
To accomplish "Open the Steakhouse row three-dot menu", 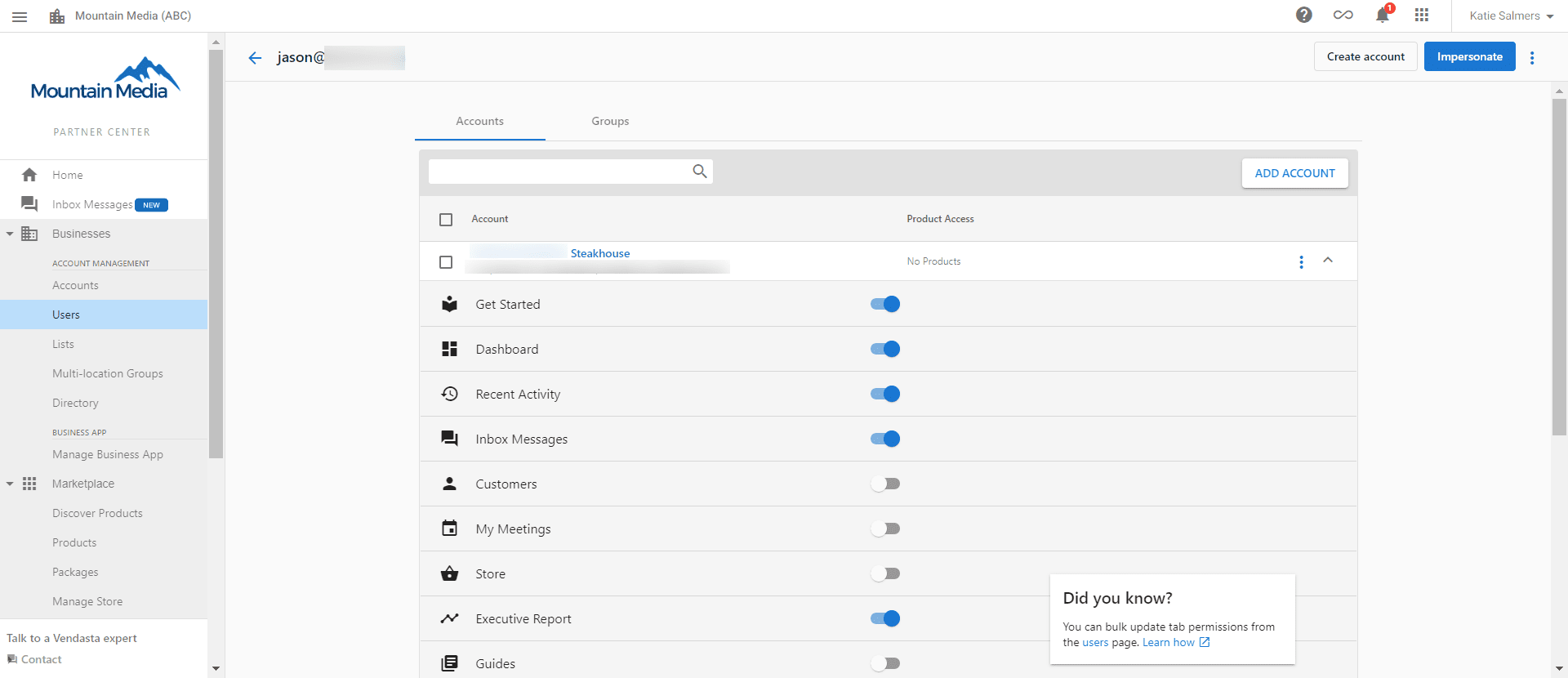I will [x=1301, y=262].
